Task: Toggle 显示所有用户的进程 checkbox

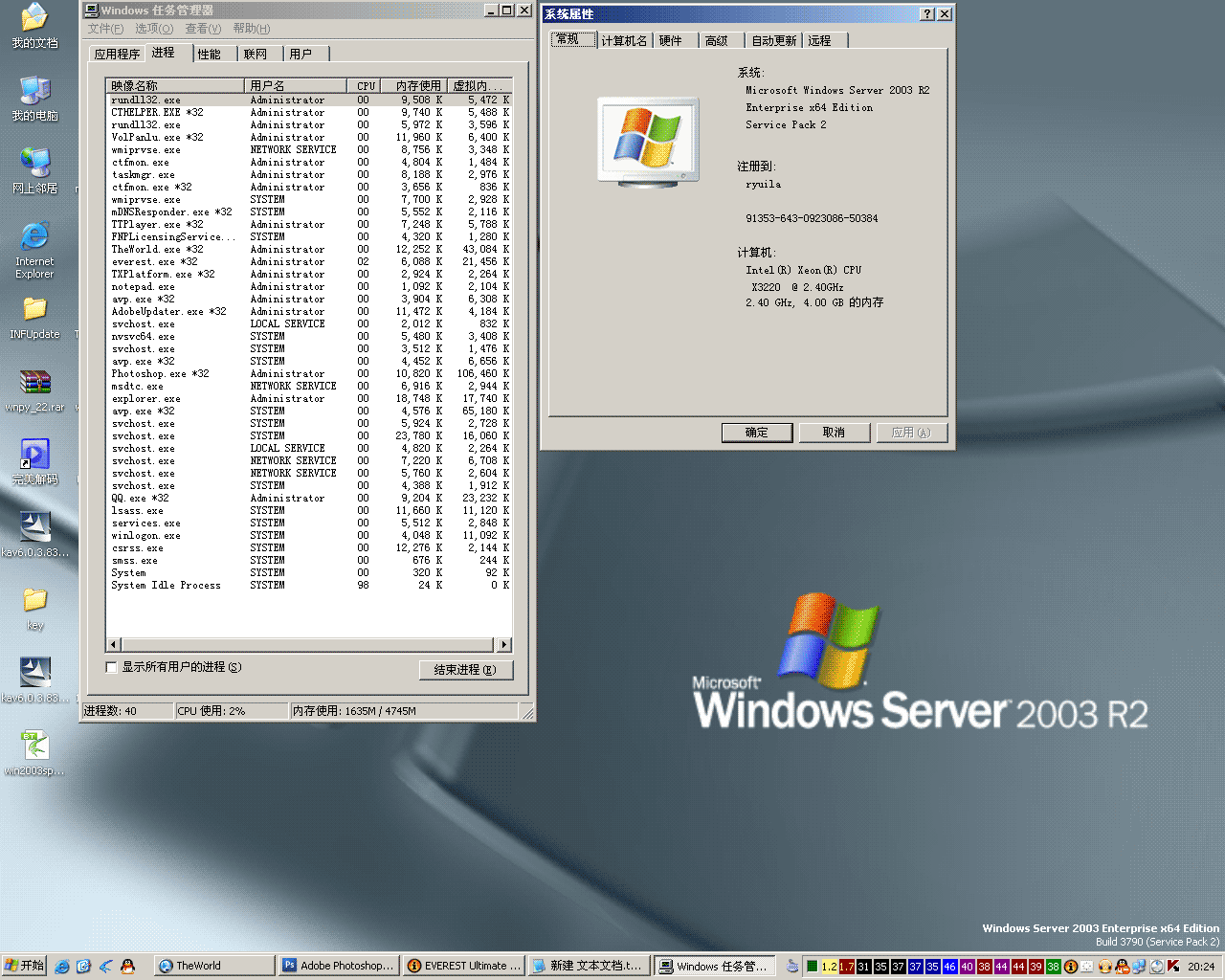Action: pyautogui.click(x=111, y=667)
